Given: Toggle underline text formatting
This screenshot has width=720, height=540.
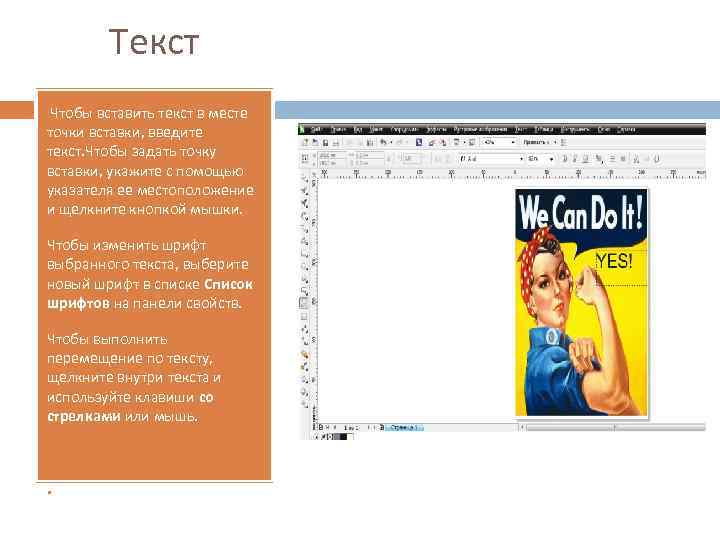Looking at the screenshot, I should click(x=585, y=159).
